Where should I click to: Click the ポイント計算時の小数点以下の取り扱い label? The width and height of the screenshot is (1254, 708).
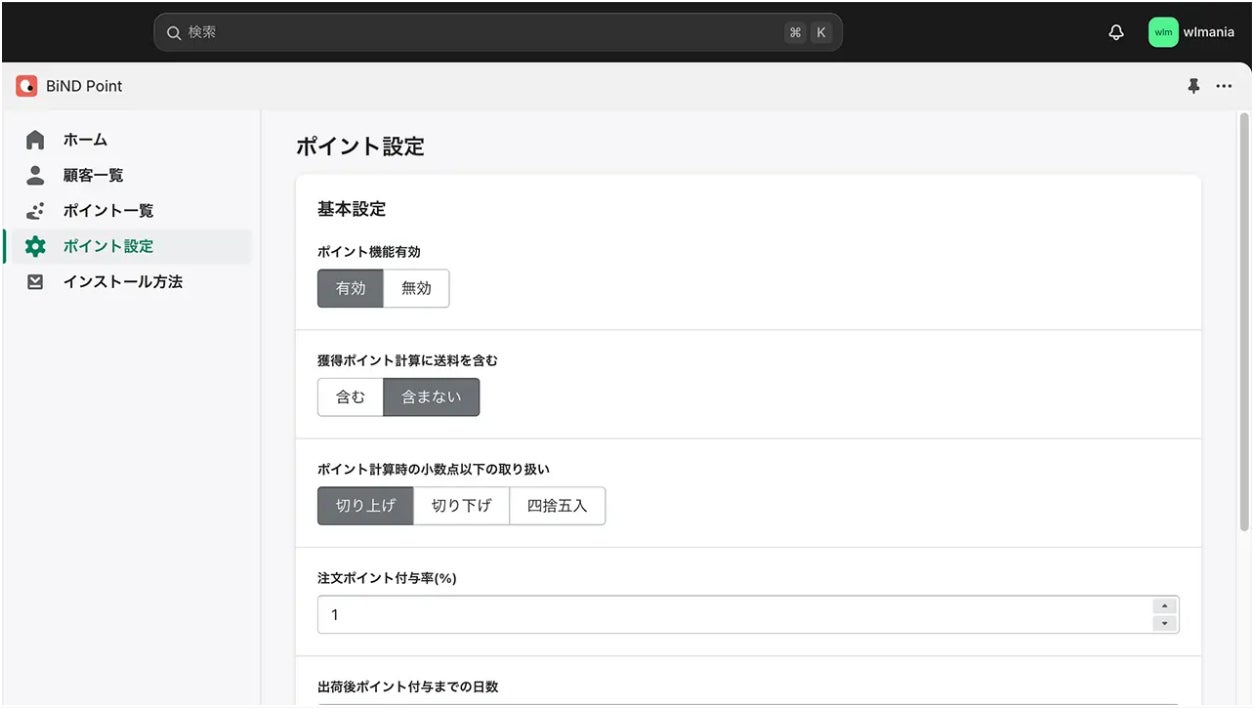pyautogui.click(x=434, y=469)
